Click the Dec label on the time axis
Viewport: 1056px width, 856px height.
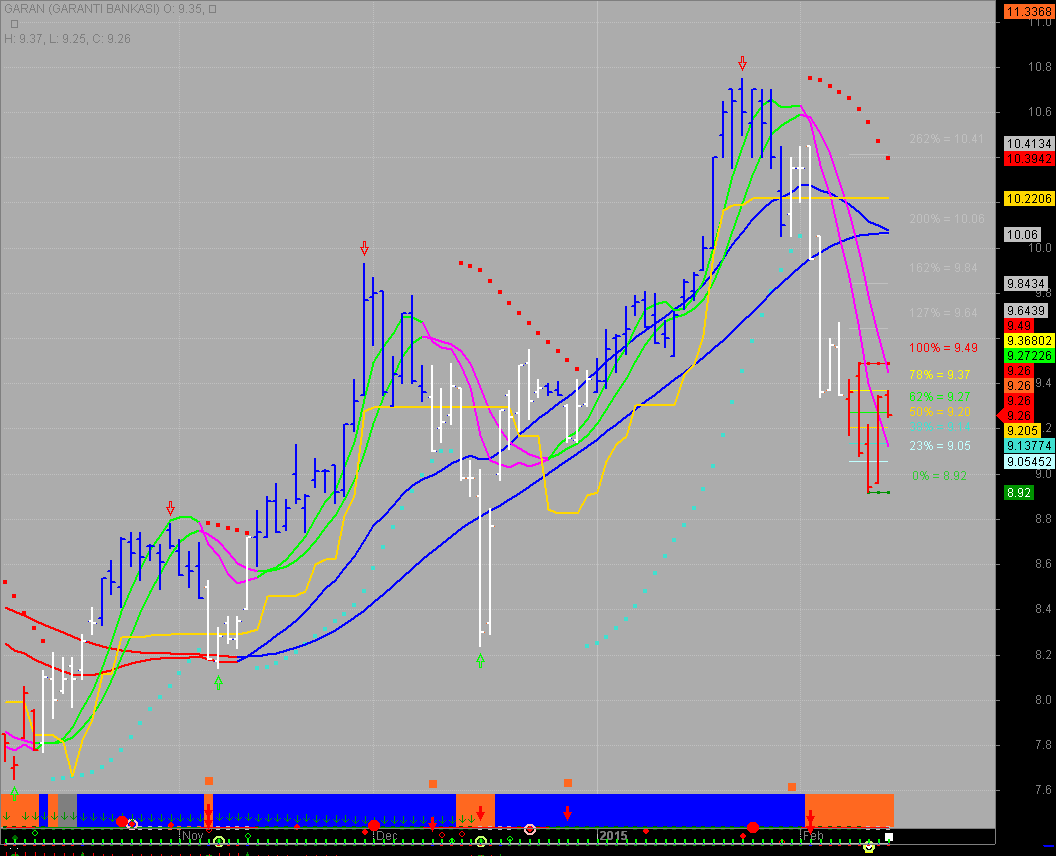pyautogui.click(x=386, y=835)
